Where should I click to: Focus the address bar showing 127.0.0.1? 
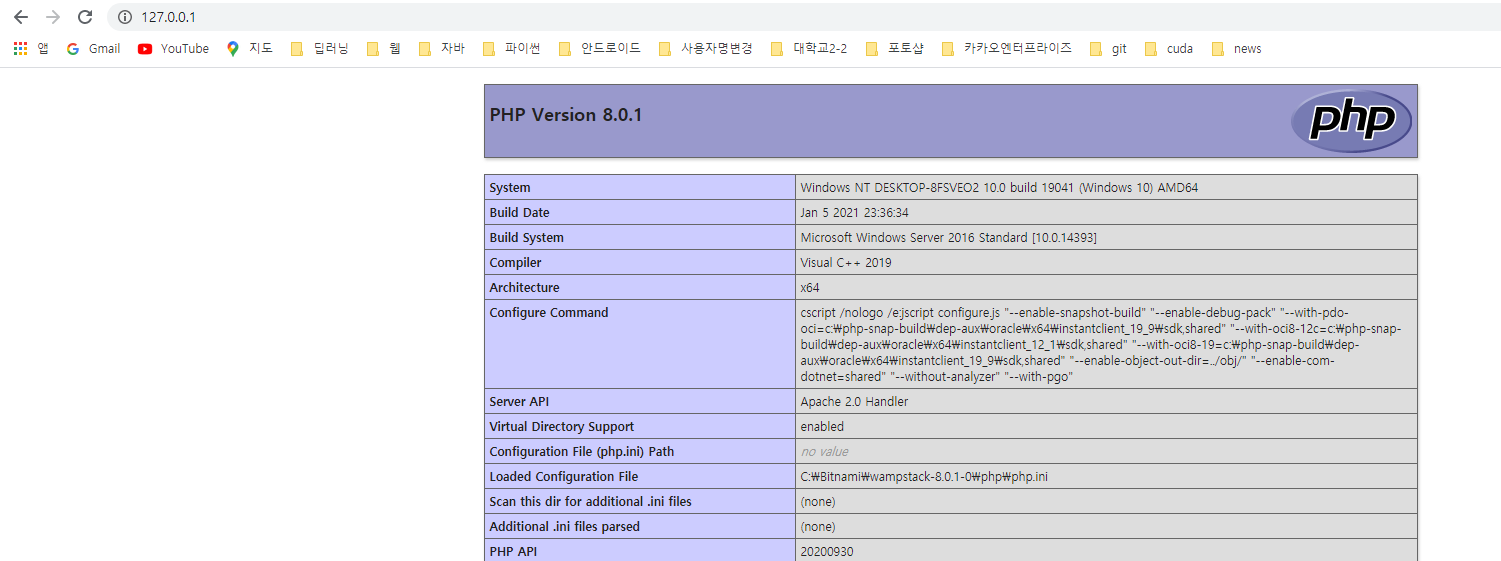click(x=800, y=17)
